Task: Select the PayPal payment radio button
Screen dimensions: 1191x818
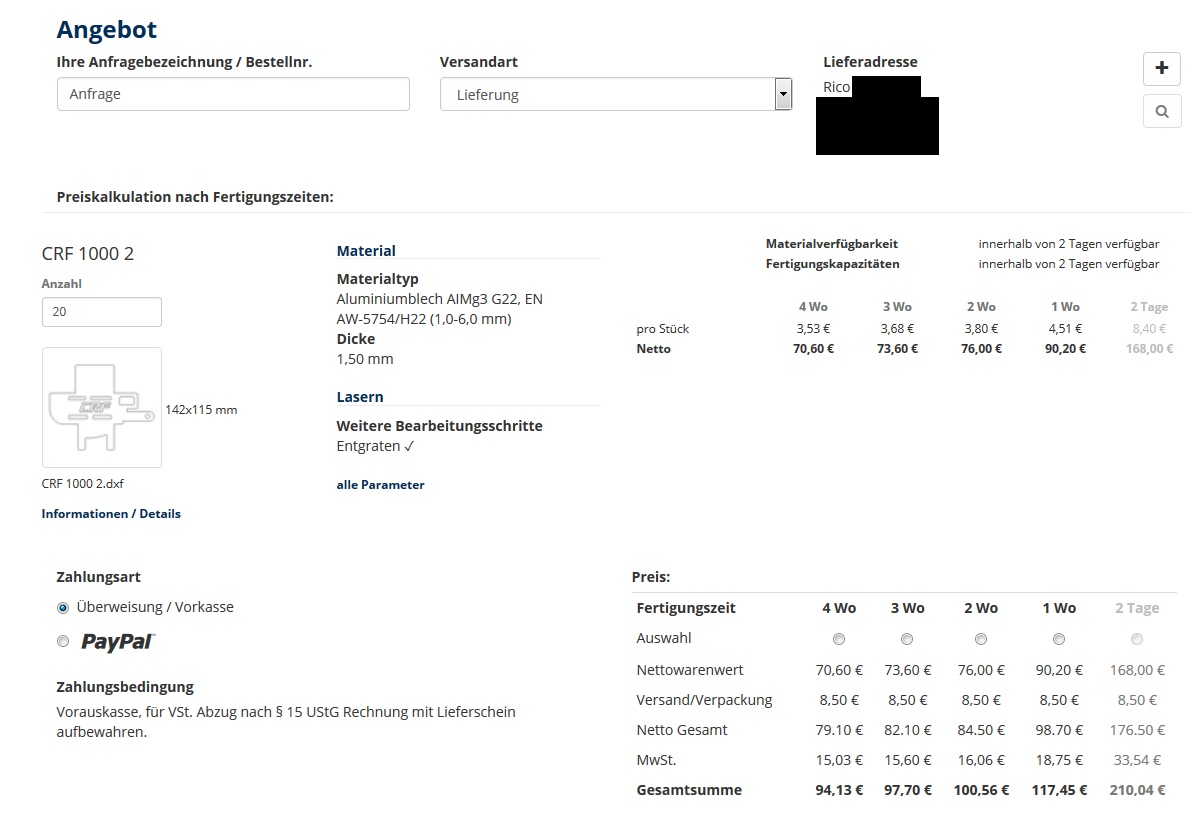Action: [63, 642]
